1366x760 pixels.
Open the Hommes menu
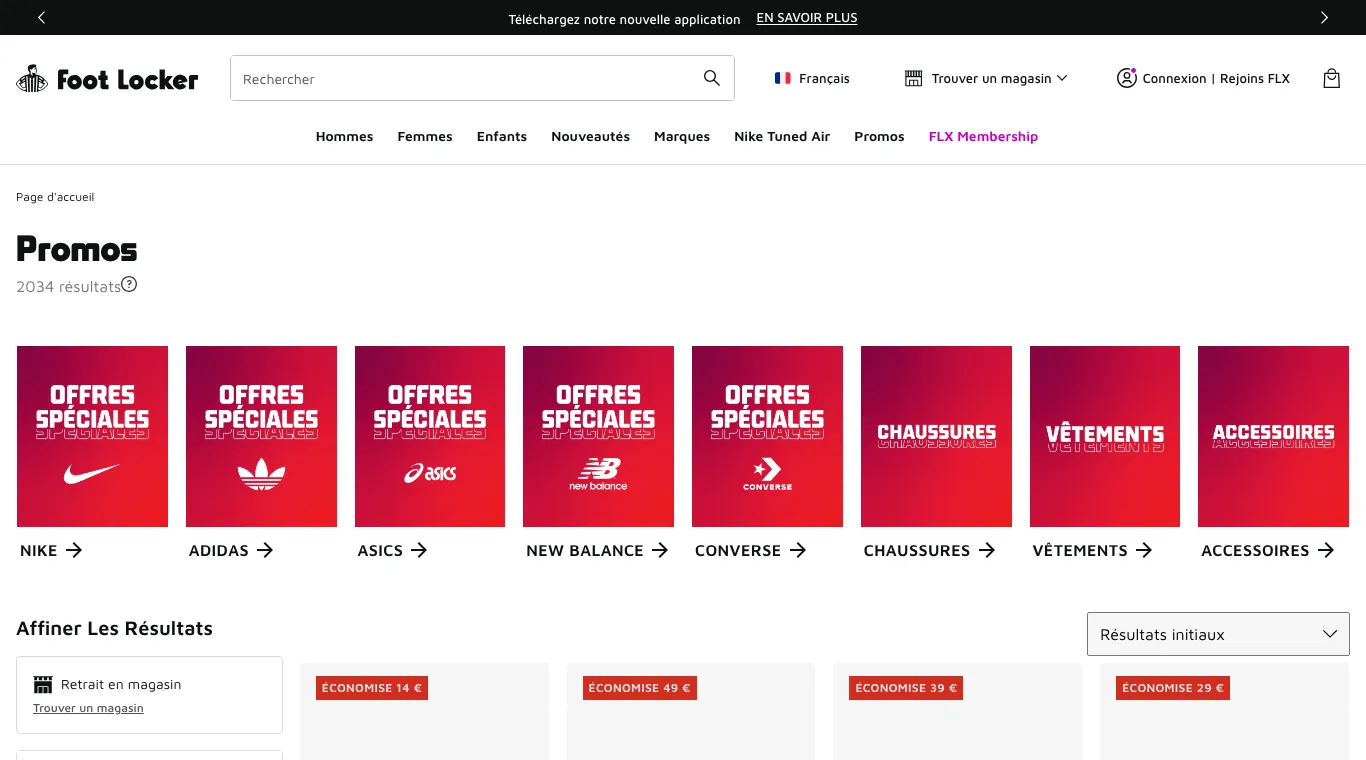click(344, 136)
